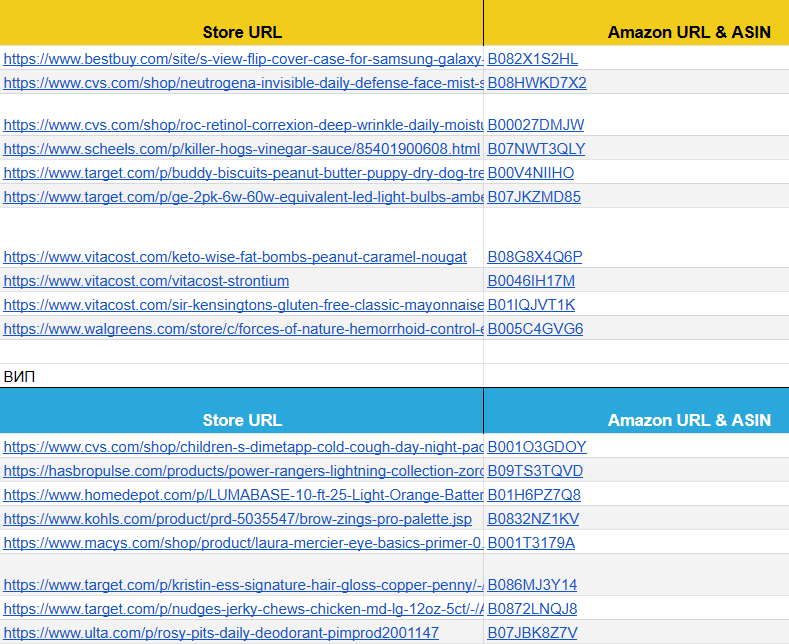Open Amazon ASIN link B082X1S2HL

pyautogui.click(x=532, y=59)
